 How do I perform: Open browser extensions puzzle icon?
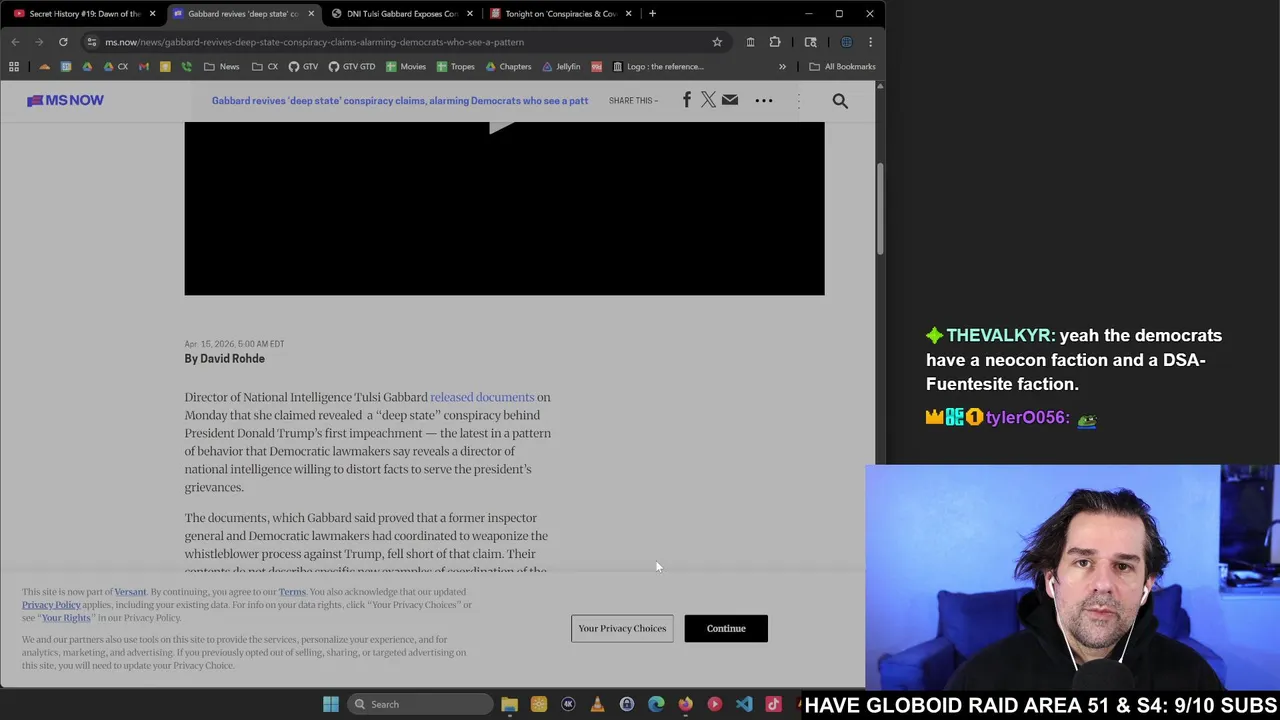775,42
